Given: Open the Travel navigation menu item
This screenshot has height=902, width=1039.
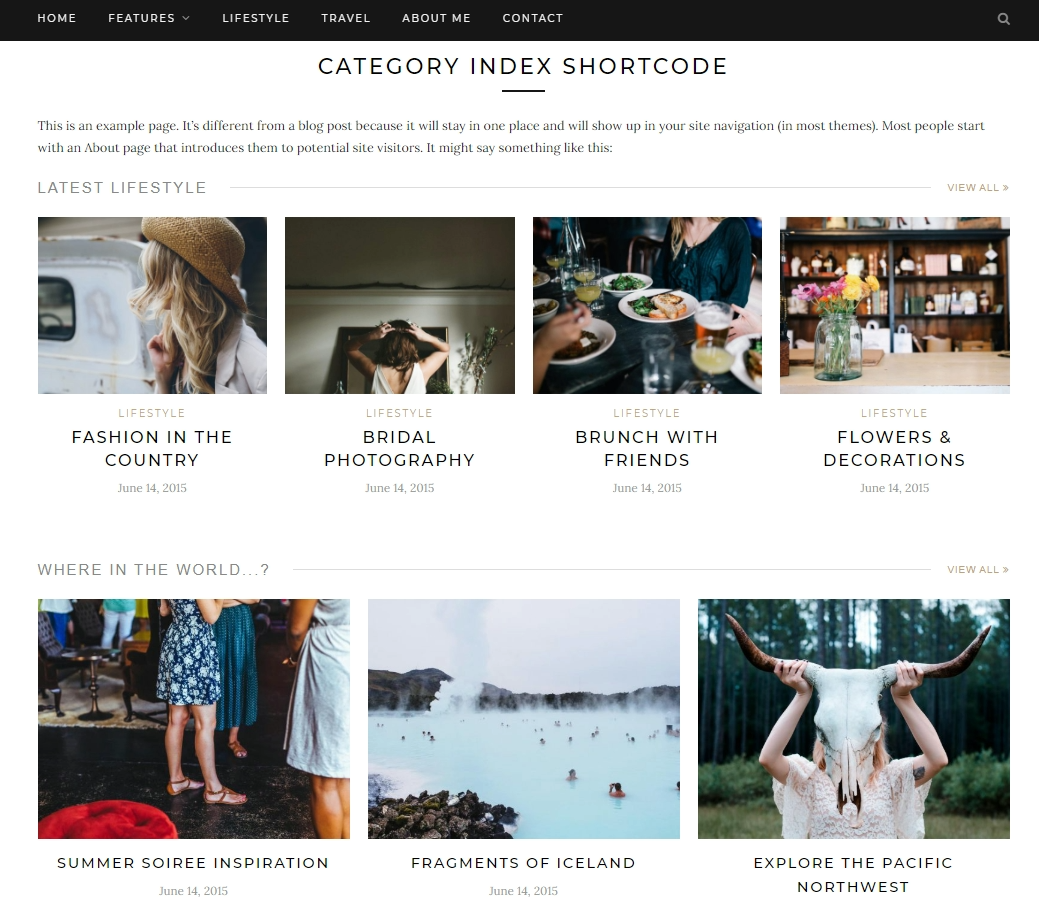Looking at the screenshot, I should pyautogui.click(x=345, y=18).
